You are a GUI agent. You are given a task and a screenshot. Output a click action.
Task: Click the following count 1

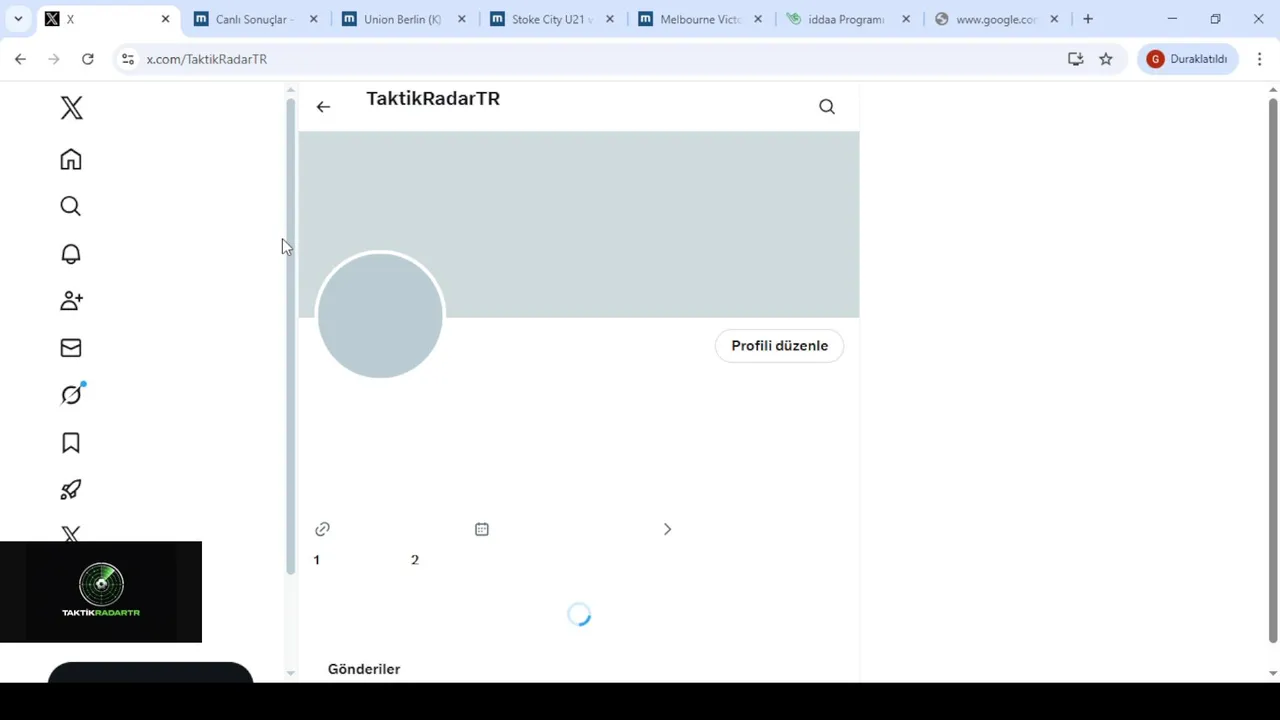pyautogui.click(x=316, y=560)
